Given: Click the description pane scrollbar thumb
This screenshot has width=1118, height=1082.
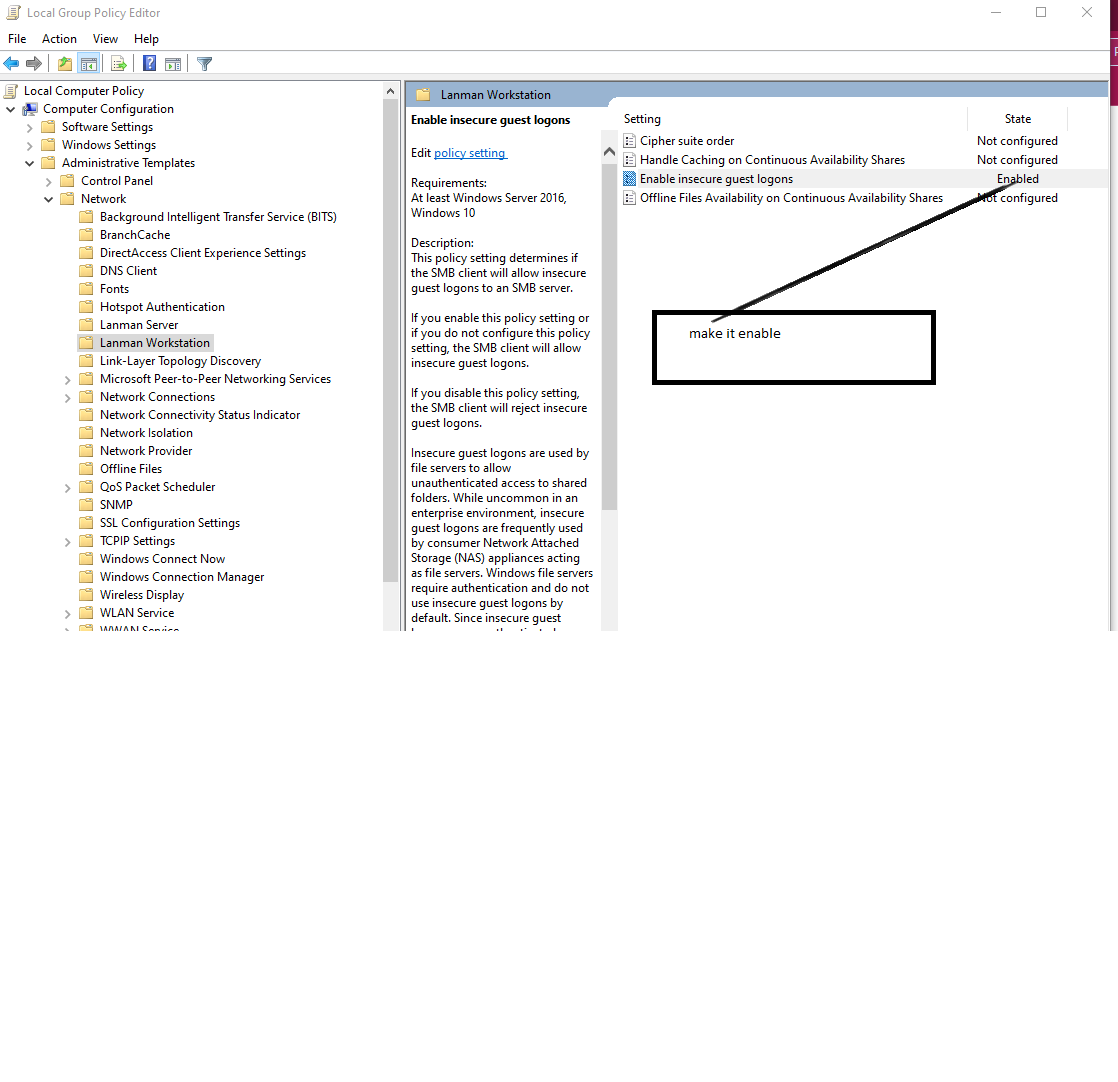Looking at the screenshot, I should [609, 335].
